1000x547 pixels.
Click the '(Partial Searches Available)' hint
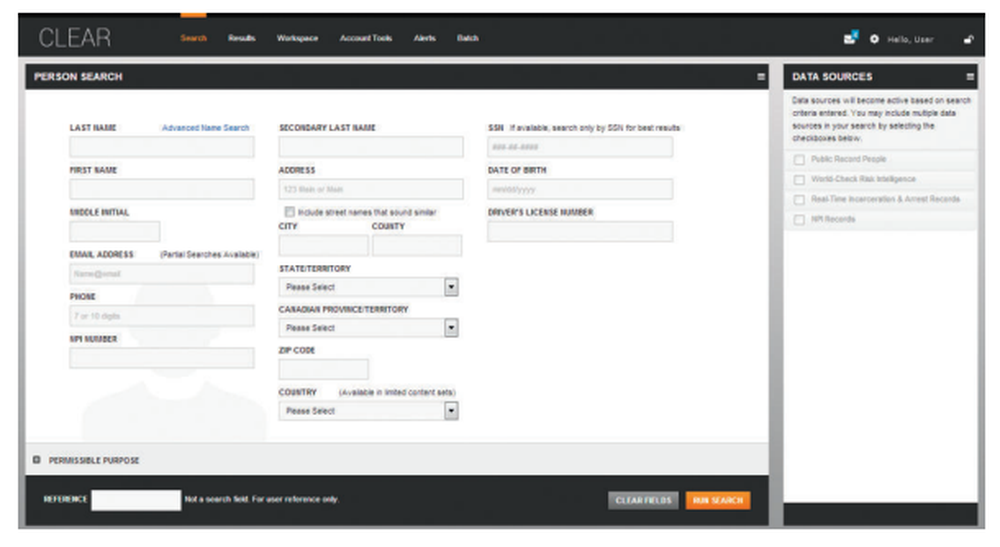coord(209,254)
